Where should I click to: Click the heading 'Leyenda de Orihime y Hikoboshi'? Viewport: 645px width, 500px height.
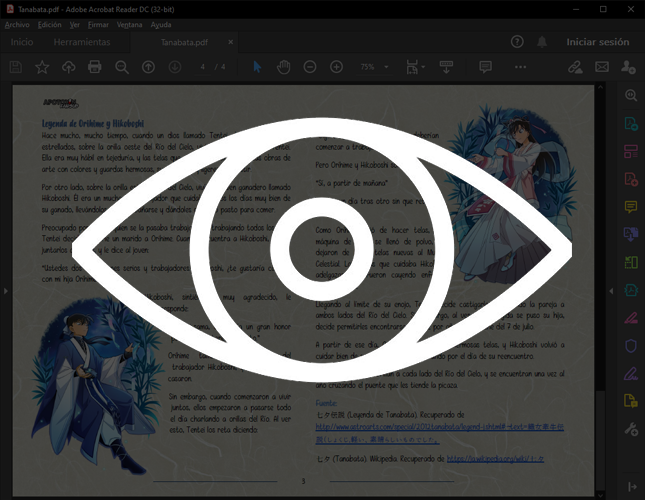(93, 123)
